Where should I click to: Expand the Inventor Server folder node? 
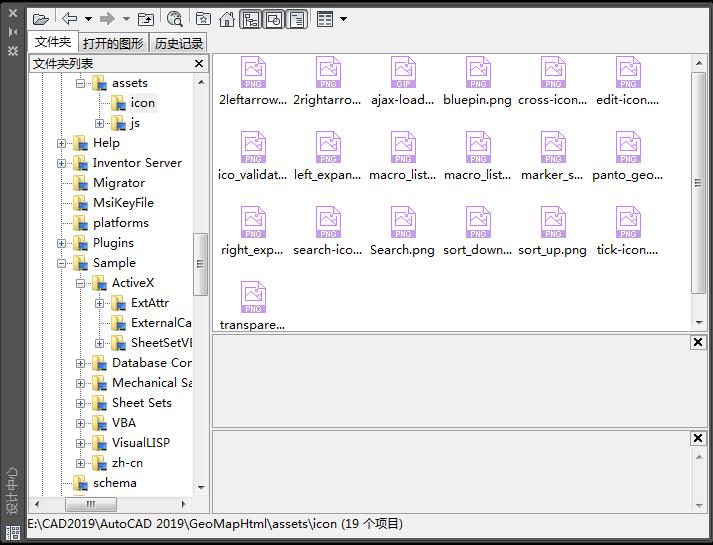[61, 163]
